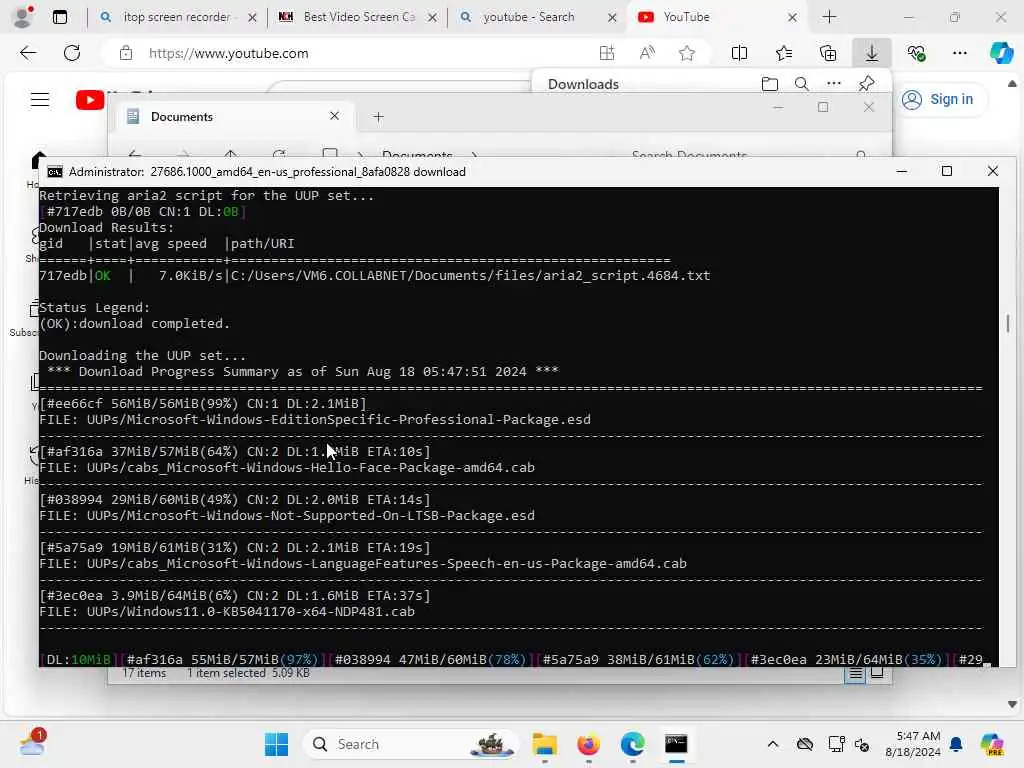This screenshot has width=1024, height=768.
Task: Switch to itop screen recorder tab
Action: coord(177,17)
